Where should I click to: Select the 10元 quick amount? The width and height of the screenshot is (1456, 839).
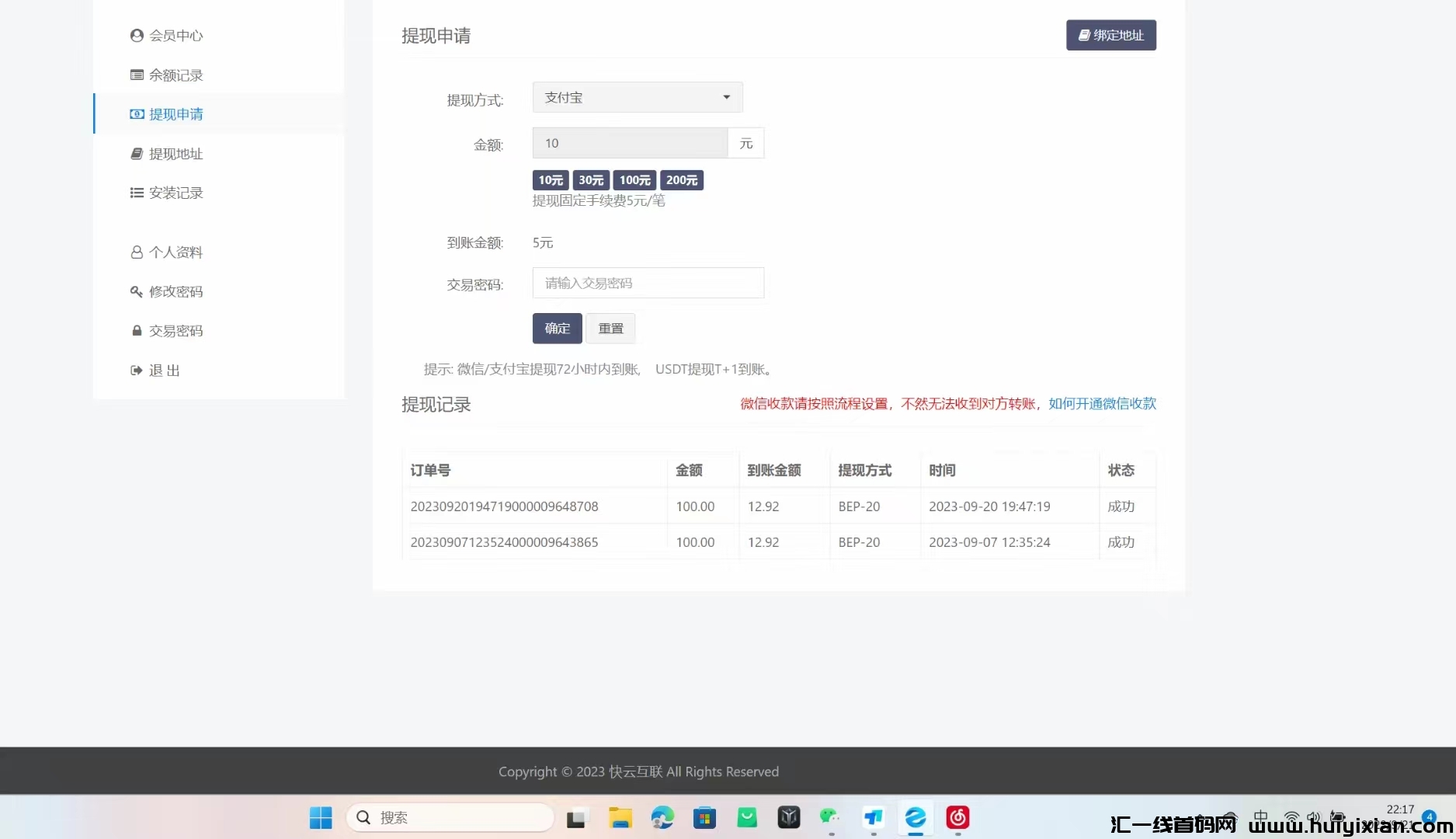pyautogui.click(x=551, y=180)
